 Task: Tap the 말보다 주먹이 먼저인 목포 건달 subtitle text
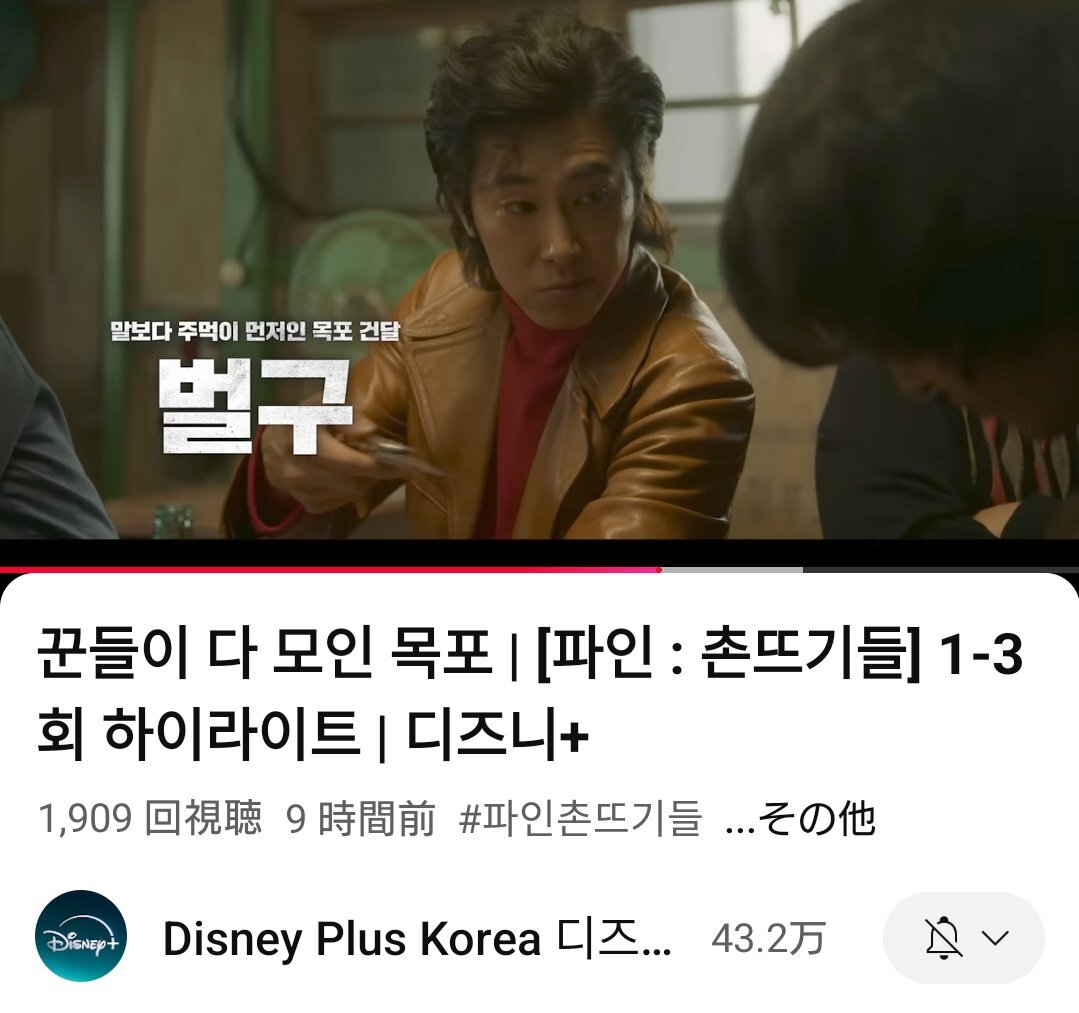tap(255, 331)
